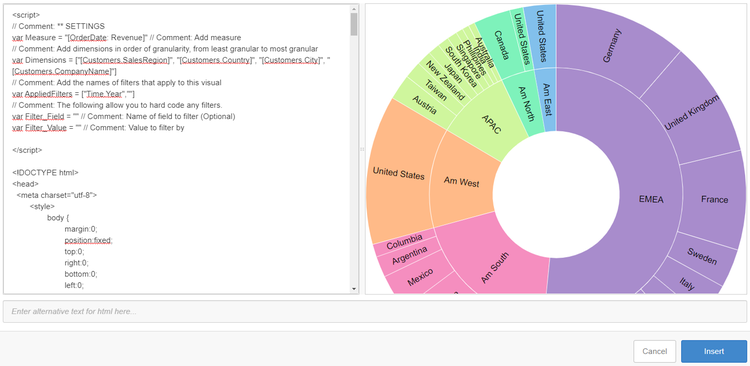Viewport: 750px width, 366px height.
Task: Click the '<IDOCTYPE html>' line
Action: [x=45, y=173]
